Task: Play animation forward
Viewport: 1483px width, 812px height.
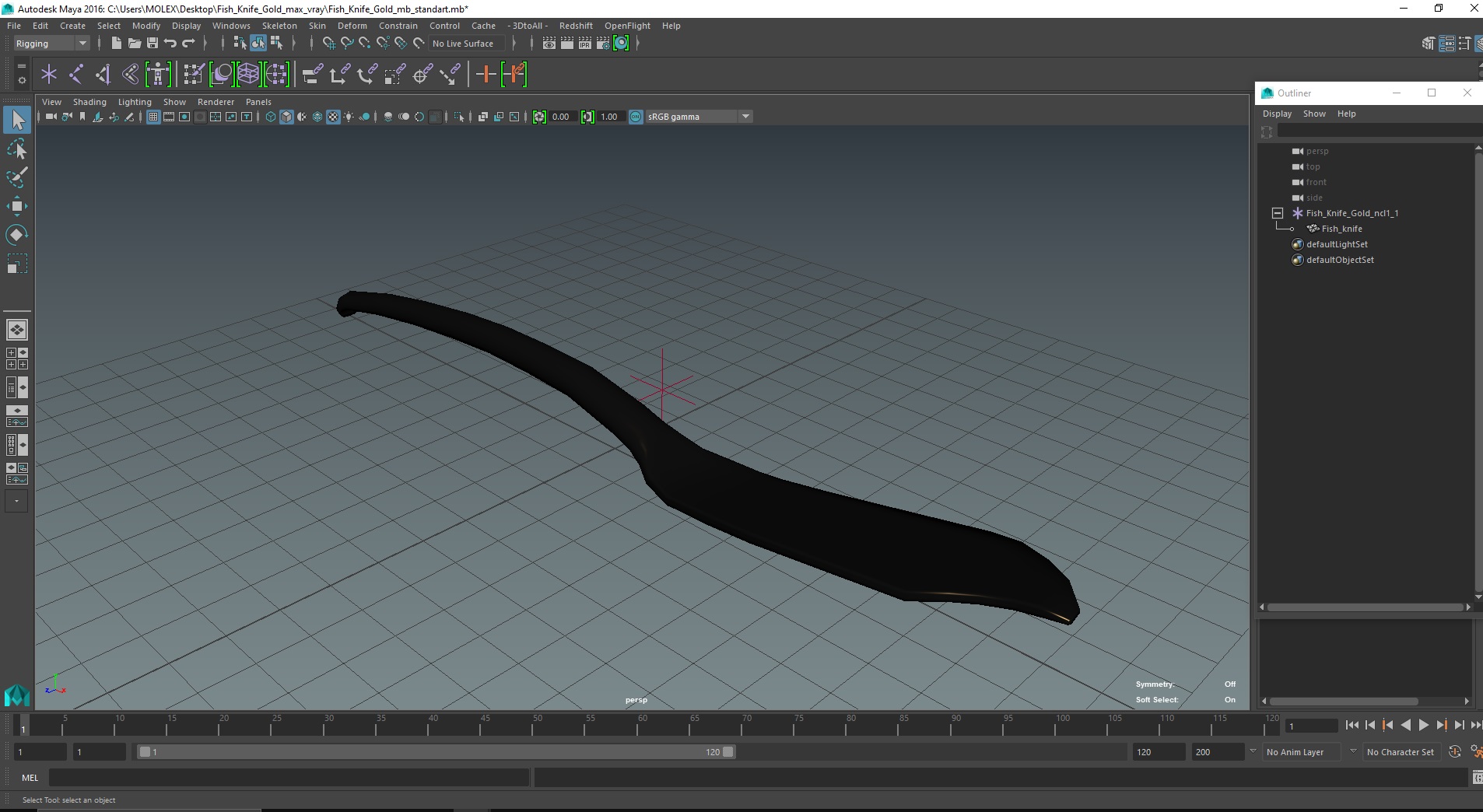Action: click(x=1423, y=725)
